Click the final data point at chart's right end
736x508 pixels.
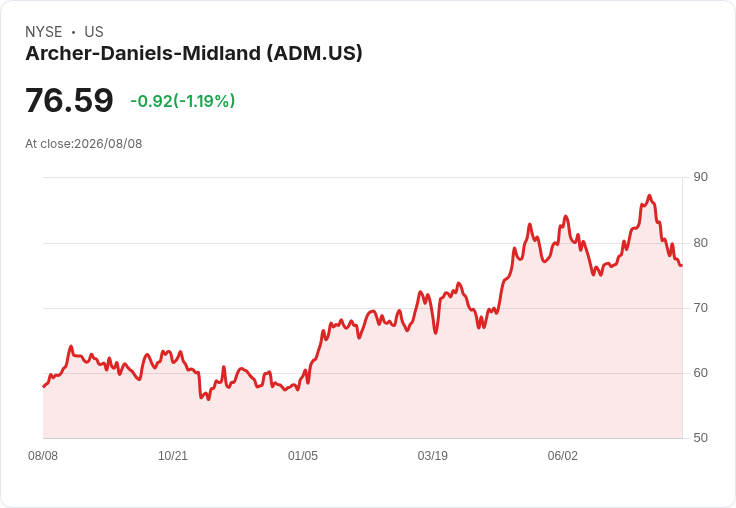point(681,266)
